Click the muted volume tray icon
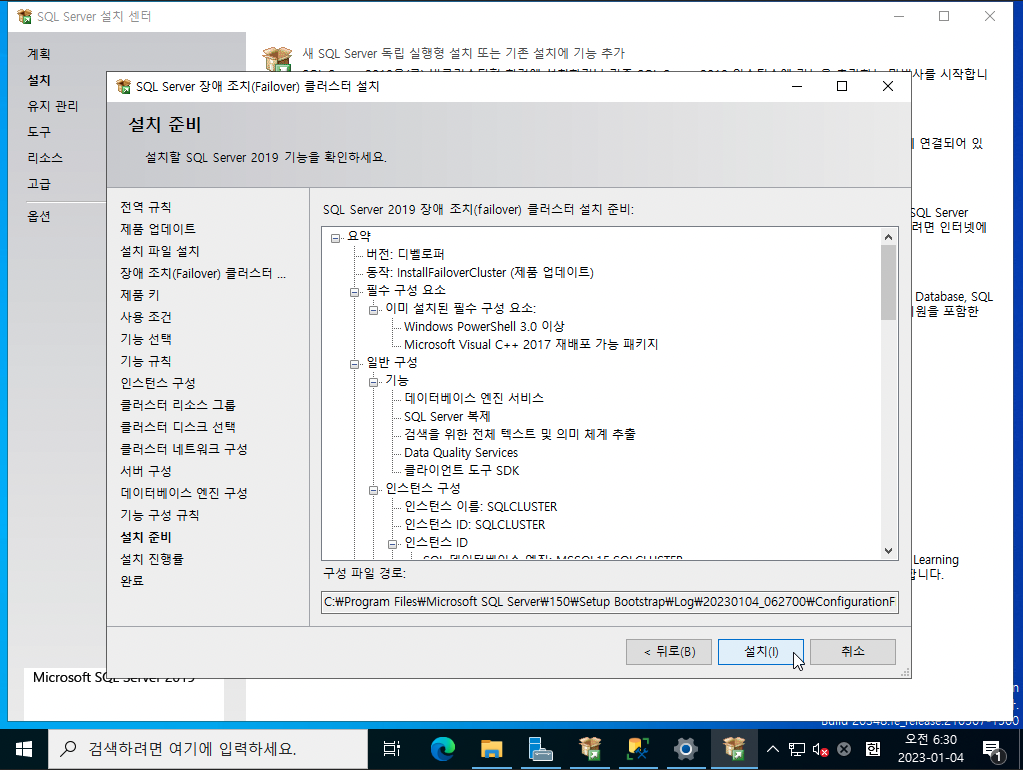Viewport: 1023px width, 770px height. pos(820,749)
